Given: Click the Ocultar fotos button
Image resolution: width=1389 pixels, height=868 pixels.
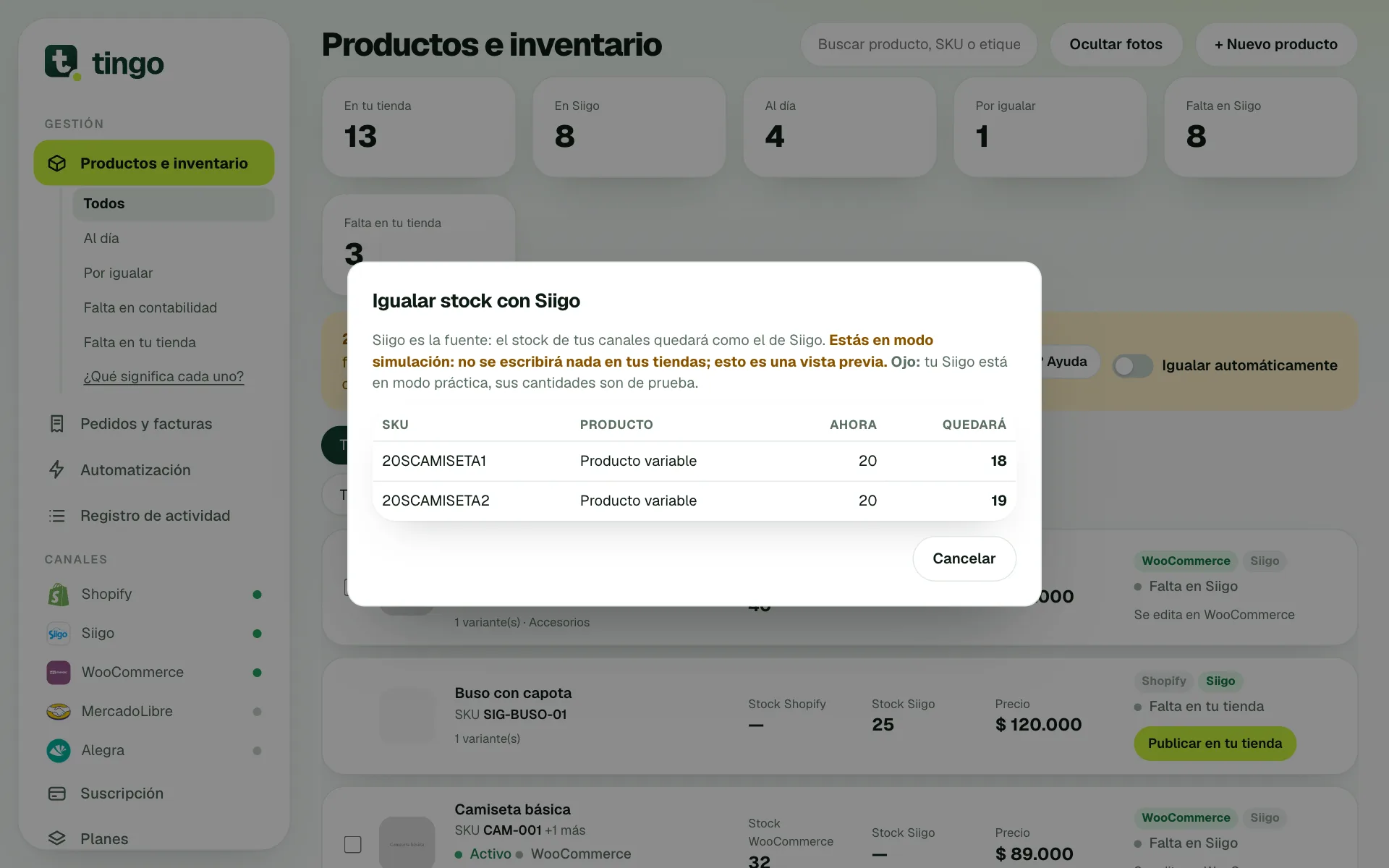Looking at the screenshot, I should point(1116,44).
